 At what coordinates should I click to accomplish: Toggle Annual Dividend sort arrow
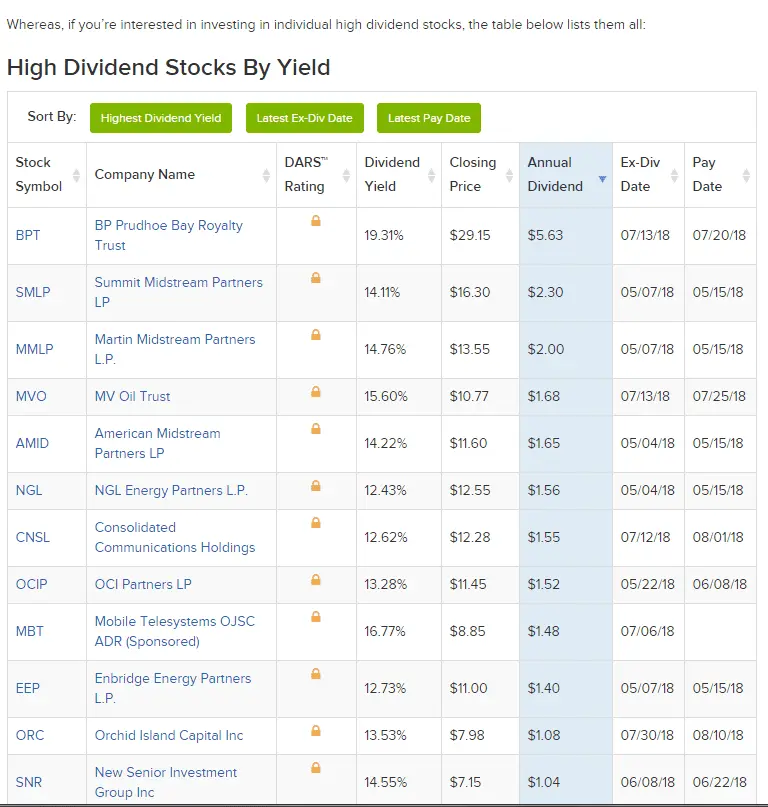coord(602,179)
